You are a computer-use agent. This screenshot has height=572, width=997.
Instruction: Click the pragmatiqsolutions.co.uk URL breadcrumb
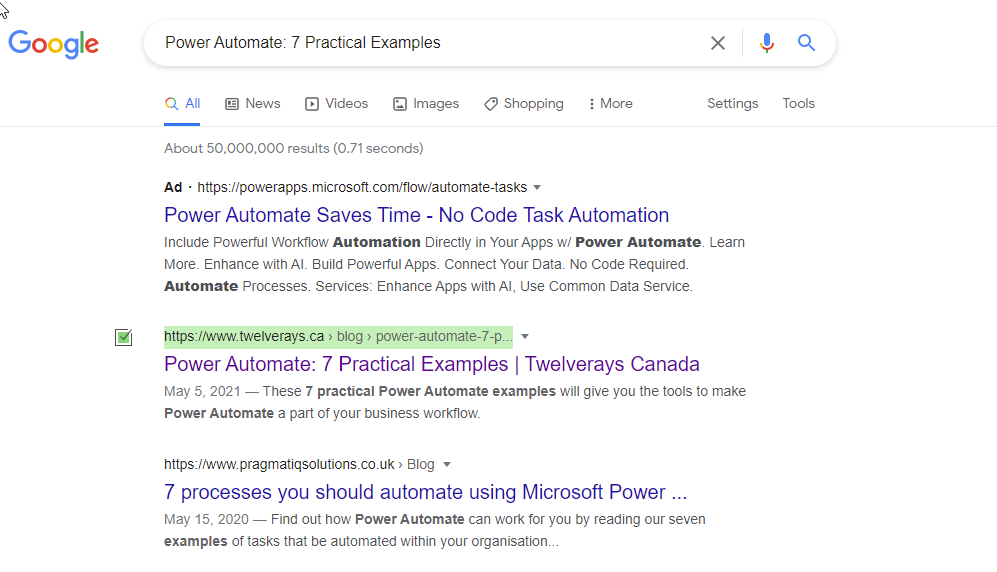pos(299,465)
